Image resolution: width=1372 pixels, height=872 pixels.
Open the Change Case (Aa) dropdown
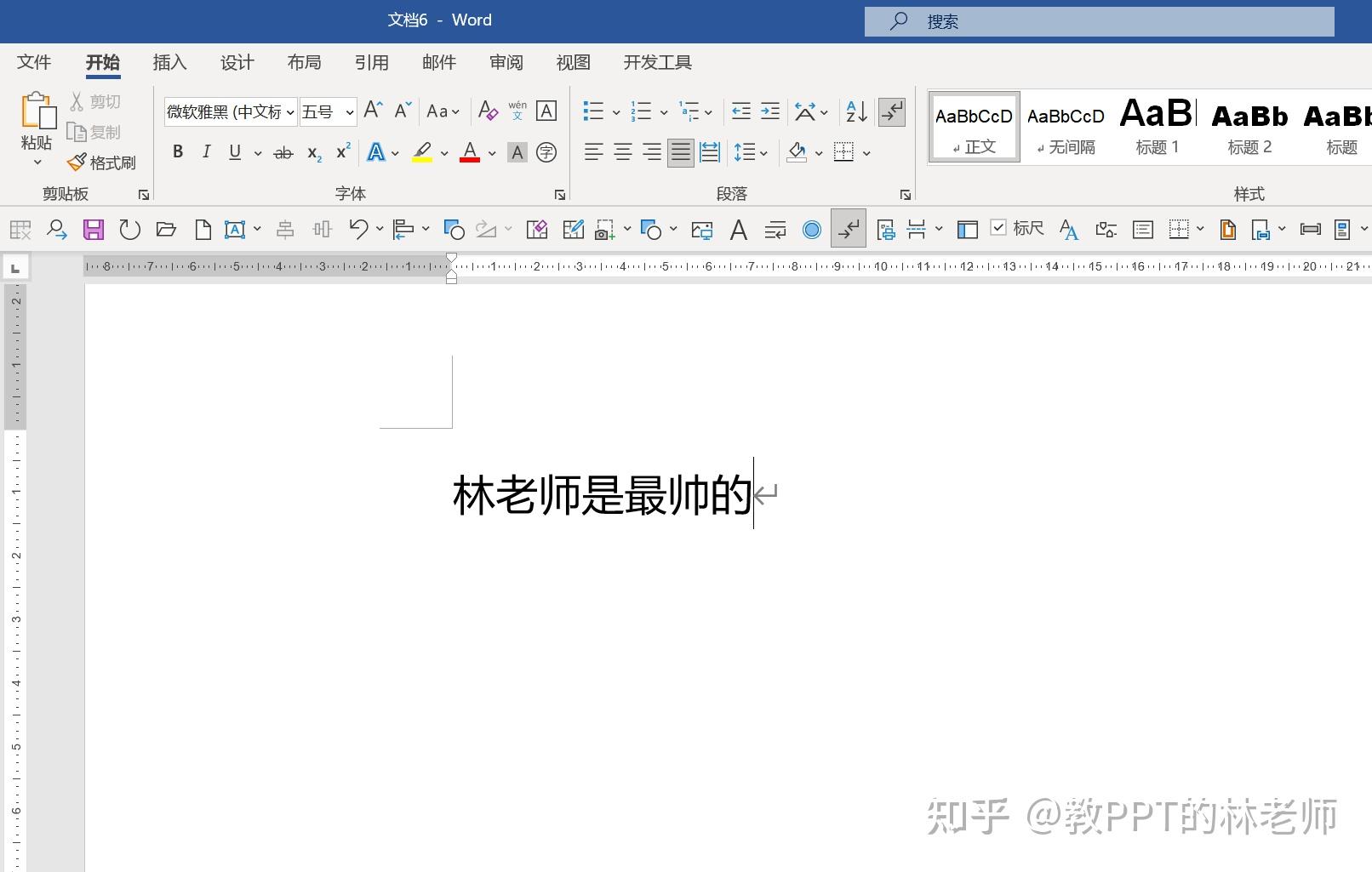pyautogui.click(x=443, y=111)
